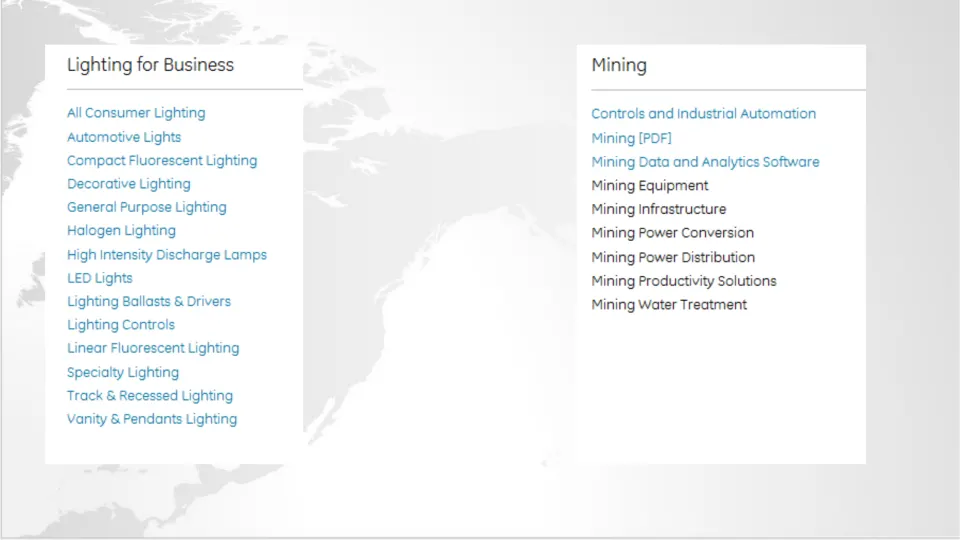Click the Lighting for Business heading
This screenshot has height=540, width=960.
(x=151, y=65)
